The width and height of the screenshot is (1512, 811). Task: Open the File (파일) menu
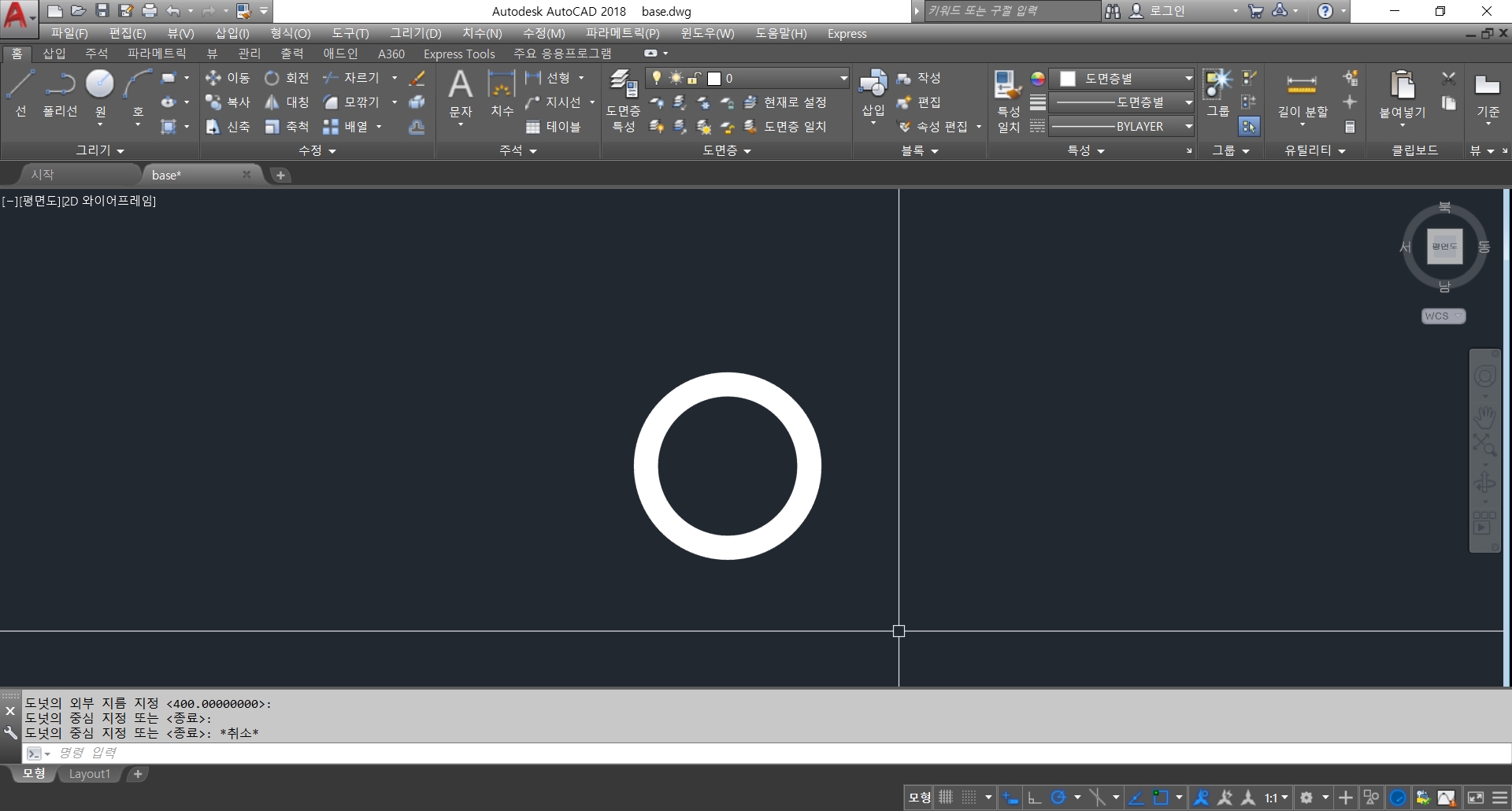[69, 33]
